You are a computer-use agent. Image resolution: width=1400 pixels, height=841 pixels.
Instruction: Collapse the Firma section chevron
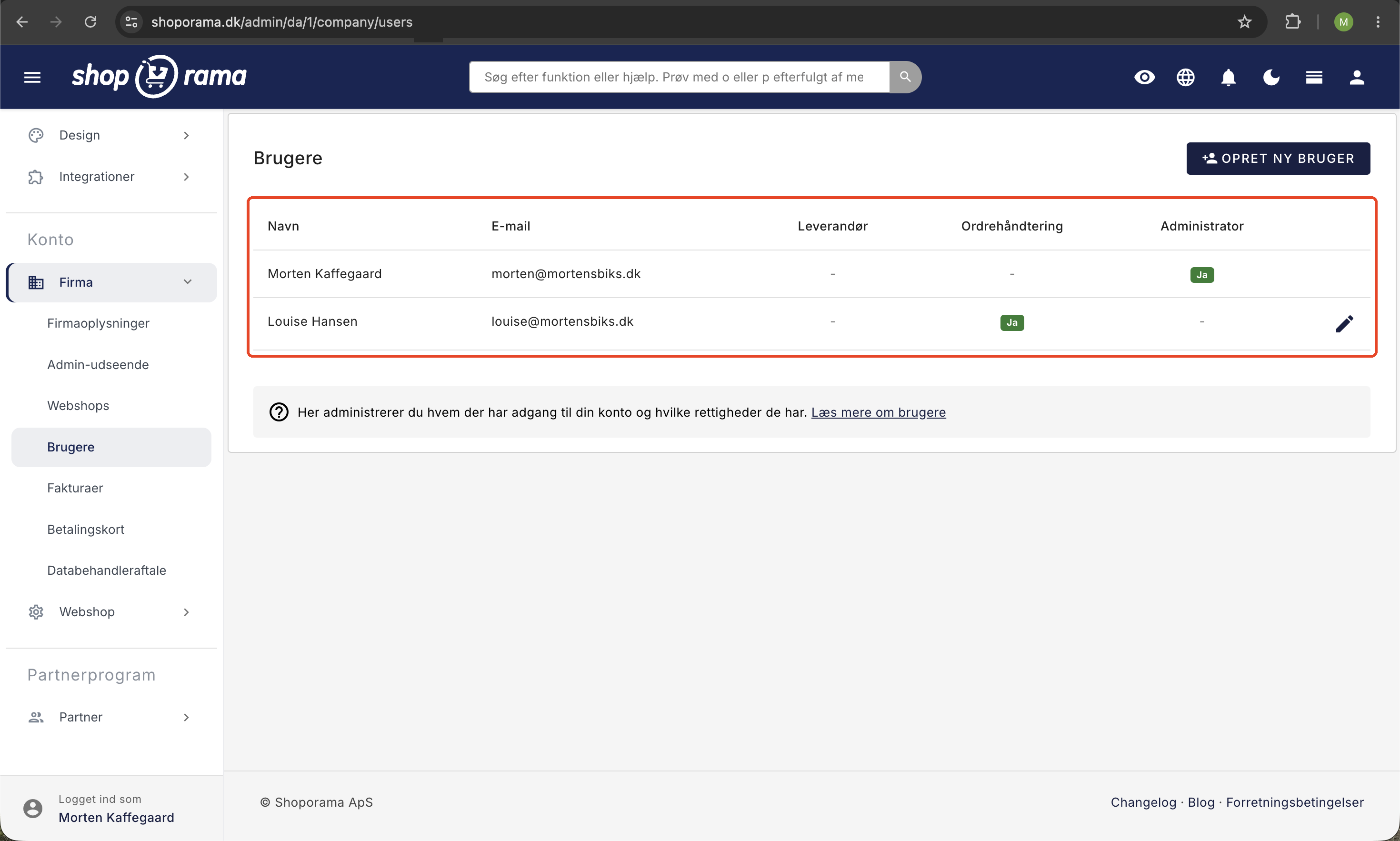pyautogui.click(x=188, y=281)
